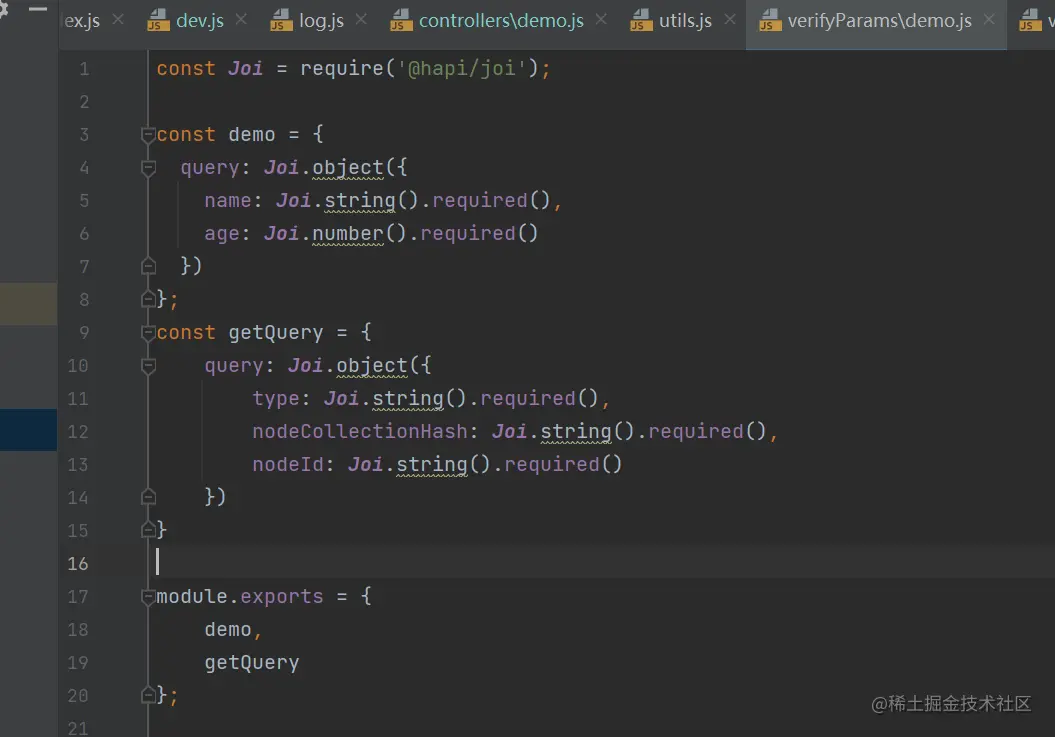Click the JS file icon on dev.js tab

click(158, 20)
